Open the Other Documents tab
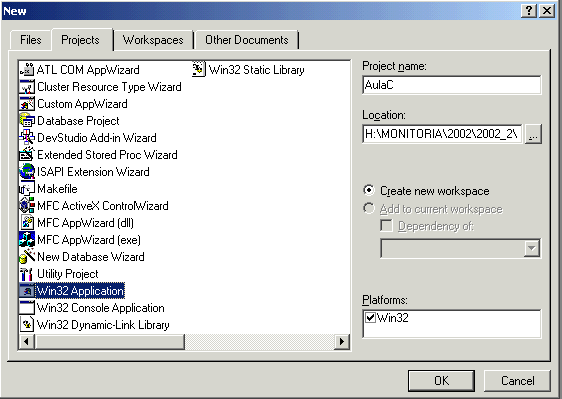Image resolution: width=562 pixels, height=399 pixels. pyautogui.click(x=247, y=40)
